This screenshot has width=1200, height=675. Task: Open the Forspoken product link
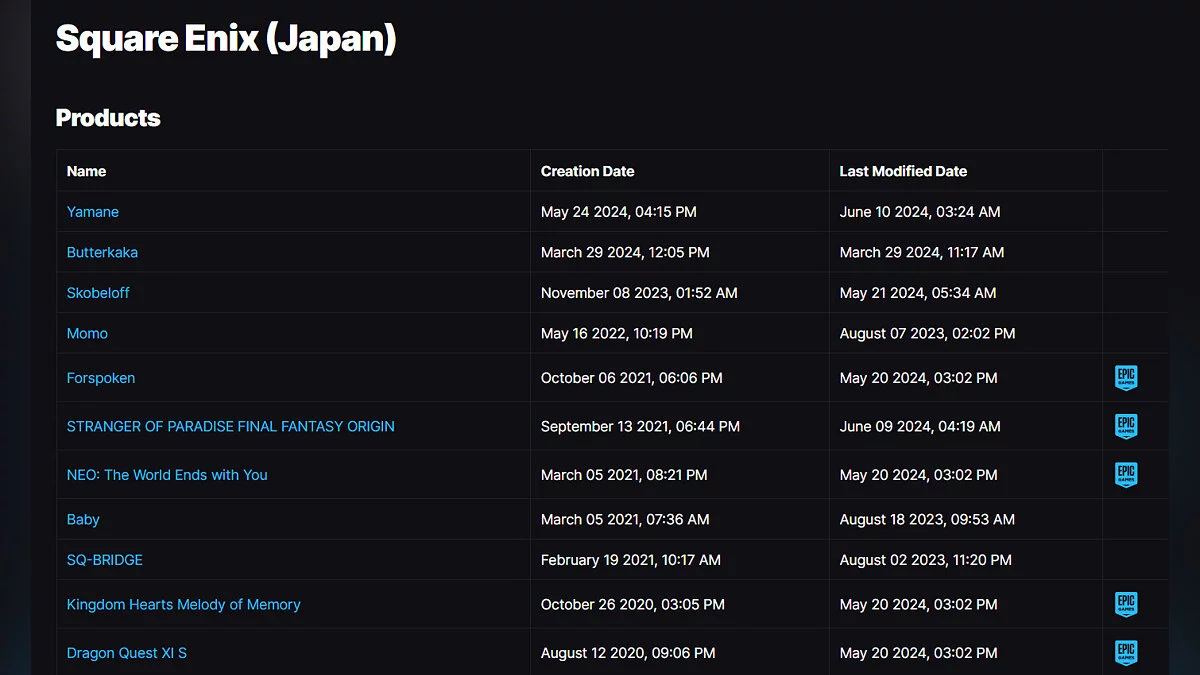point(101,378)
